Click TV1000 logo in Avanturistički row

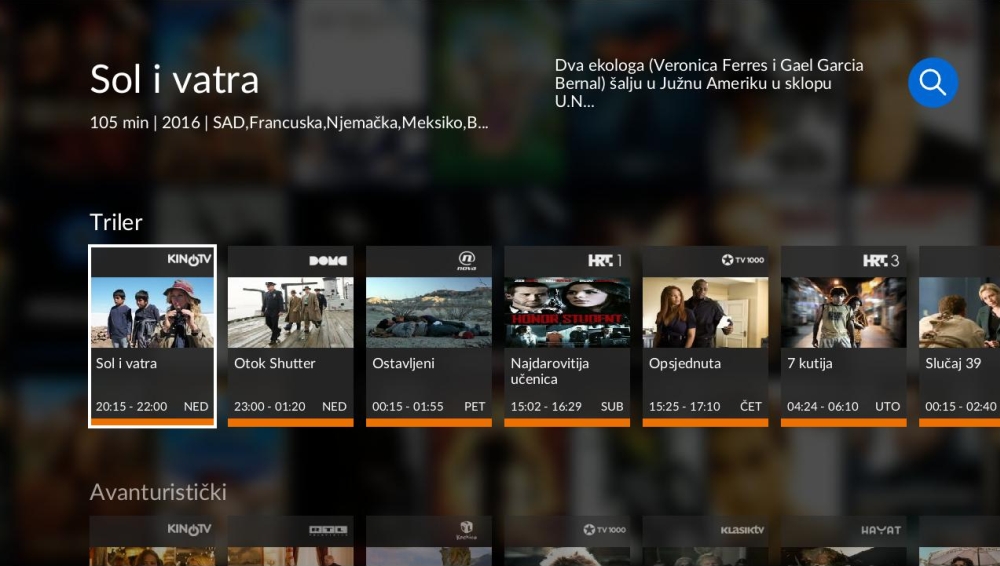604,530
